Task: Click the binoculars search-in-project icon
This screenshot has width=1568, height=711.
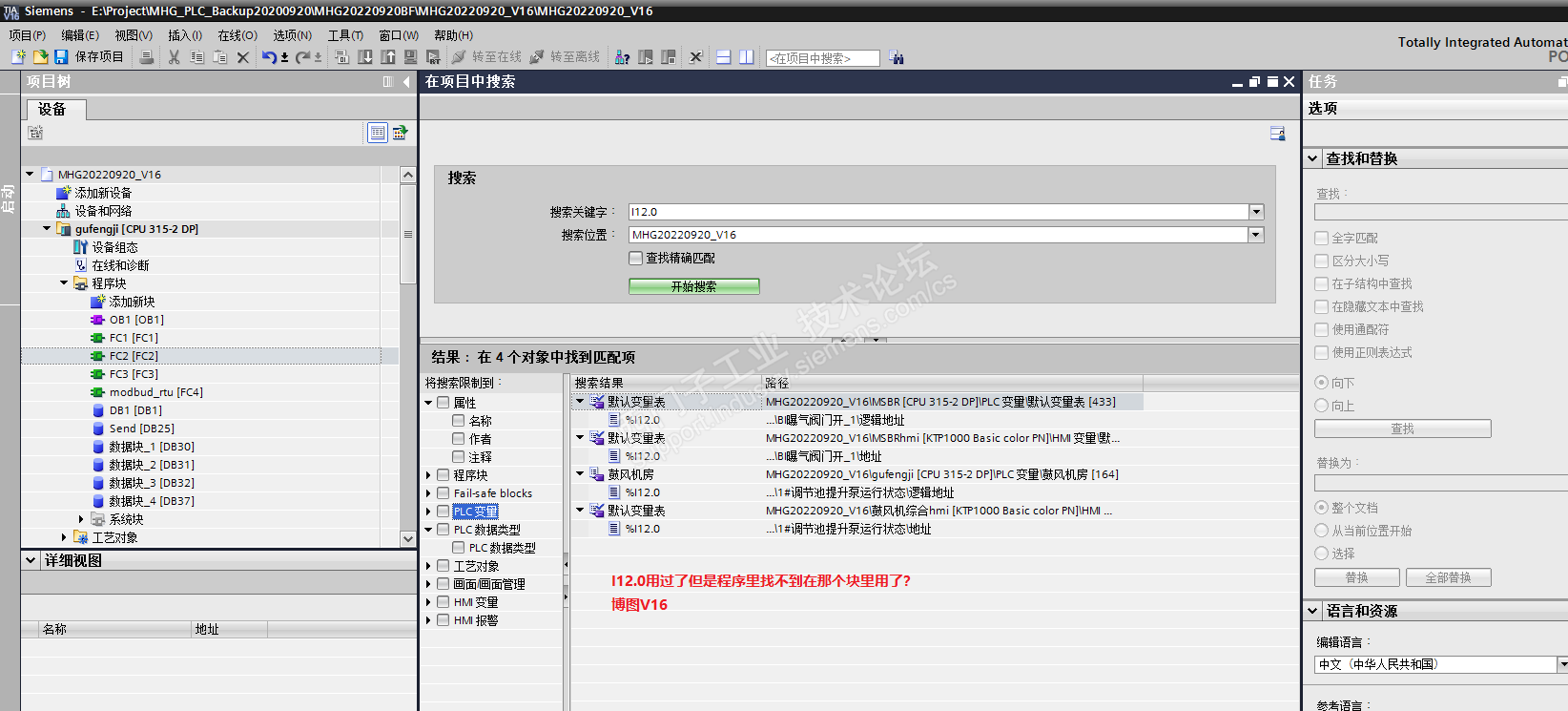Action: 897,57
